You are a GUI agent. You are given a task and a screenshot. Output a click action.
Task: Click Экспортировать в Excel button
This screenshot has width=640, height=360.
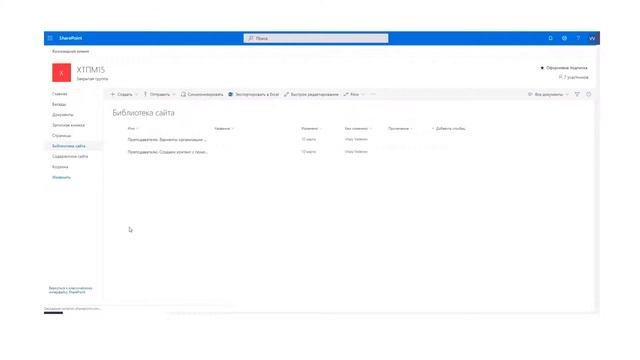click(x=253, y=94)
